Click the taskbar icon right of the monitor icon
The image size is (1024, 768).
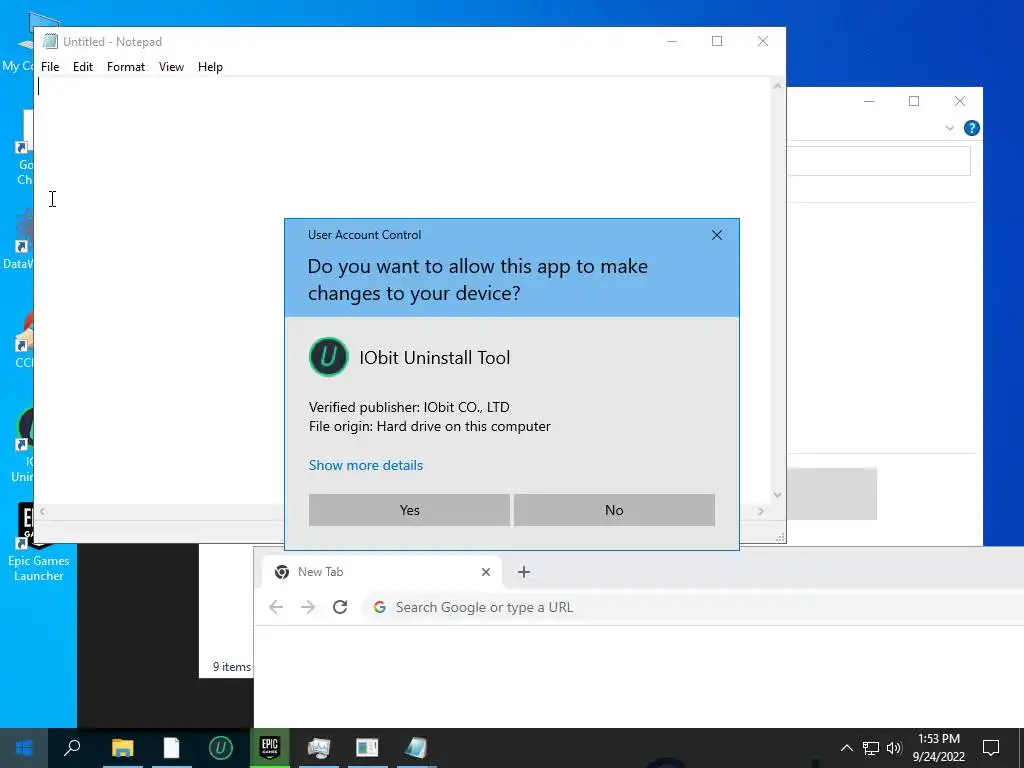(x=367, y=748)
